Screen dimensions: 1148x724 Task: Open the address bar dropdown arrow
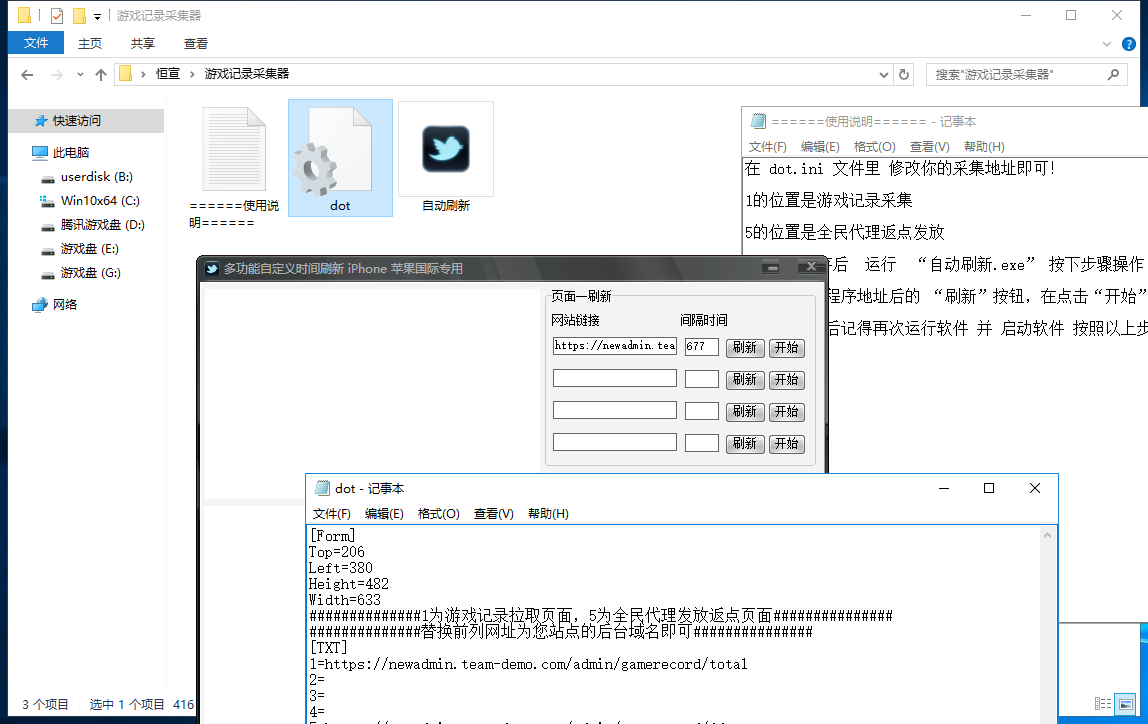[x=882, y=73]
